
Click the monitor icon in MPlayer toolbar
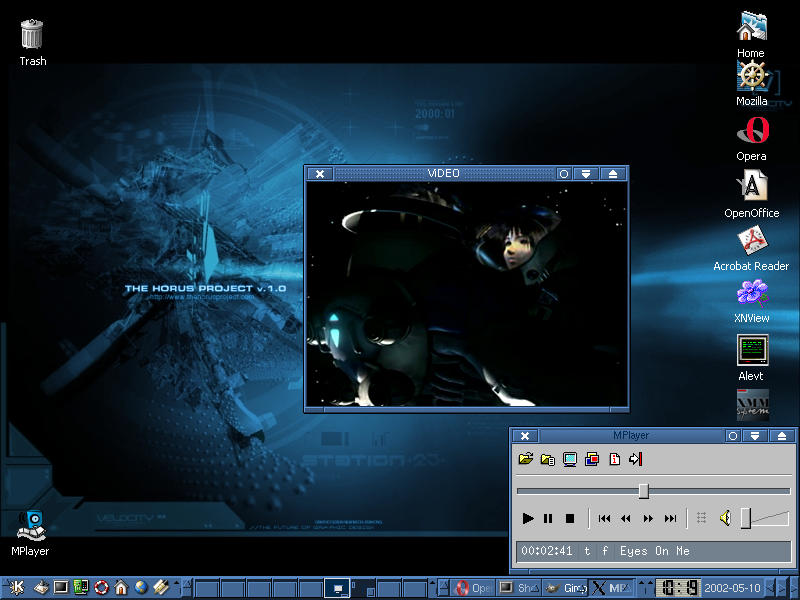tap(570, 459)
